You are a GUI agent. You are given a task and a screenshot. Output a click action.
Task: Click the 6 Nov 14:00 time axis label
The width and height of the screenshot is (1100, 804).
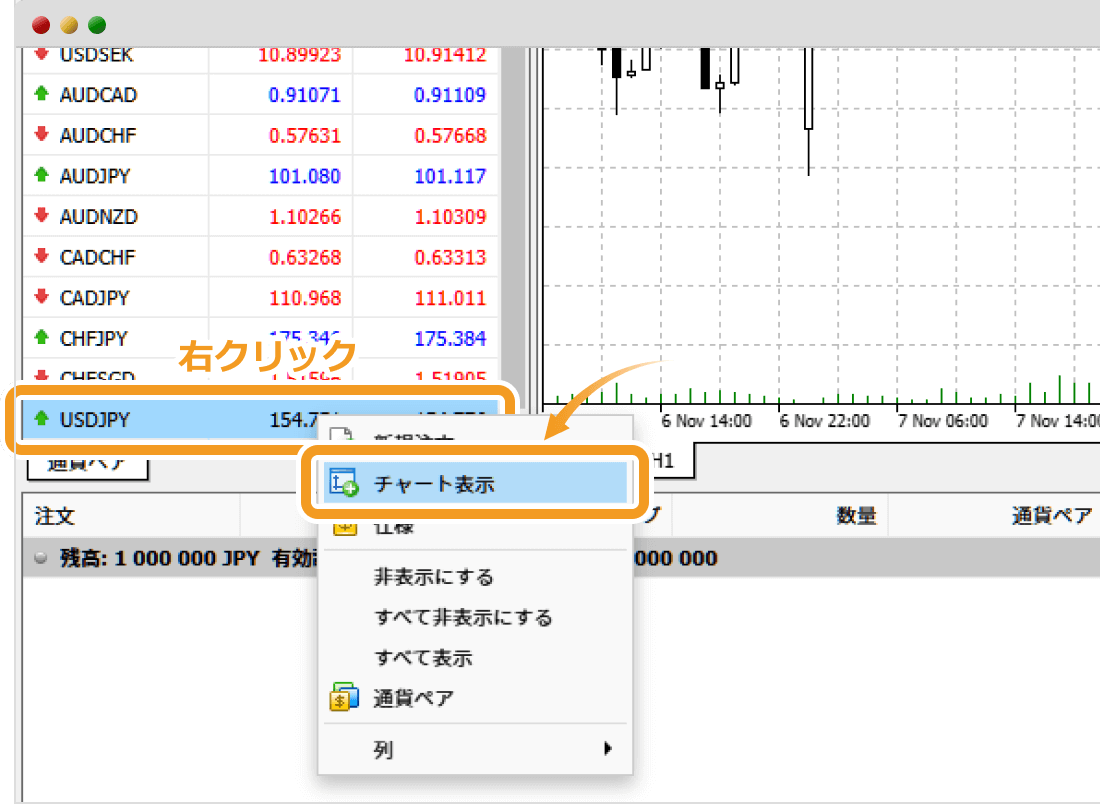[706, 421]
